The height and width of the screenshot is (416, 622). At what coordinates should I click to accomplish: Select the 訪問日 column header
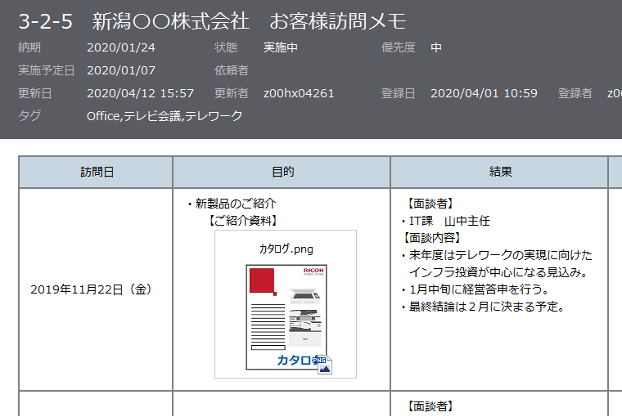[x=96, y=172]
